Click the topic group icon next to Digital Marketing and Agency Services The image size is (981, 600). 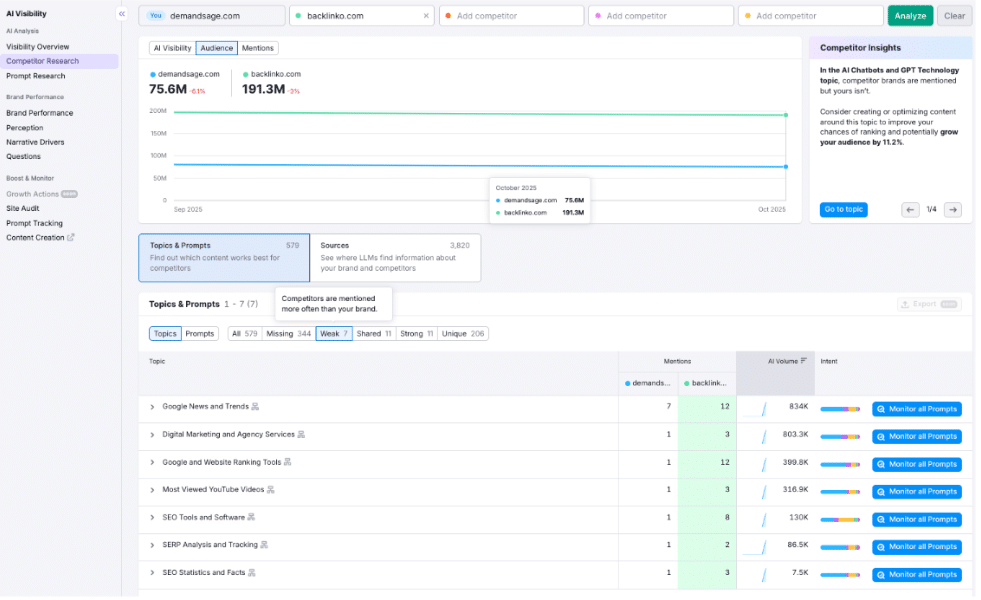coord(302,437)
